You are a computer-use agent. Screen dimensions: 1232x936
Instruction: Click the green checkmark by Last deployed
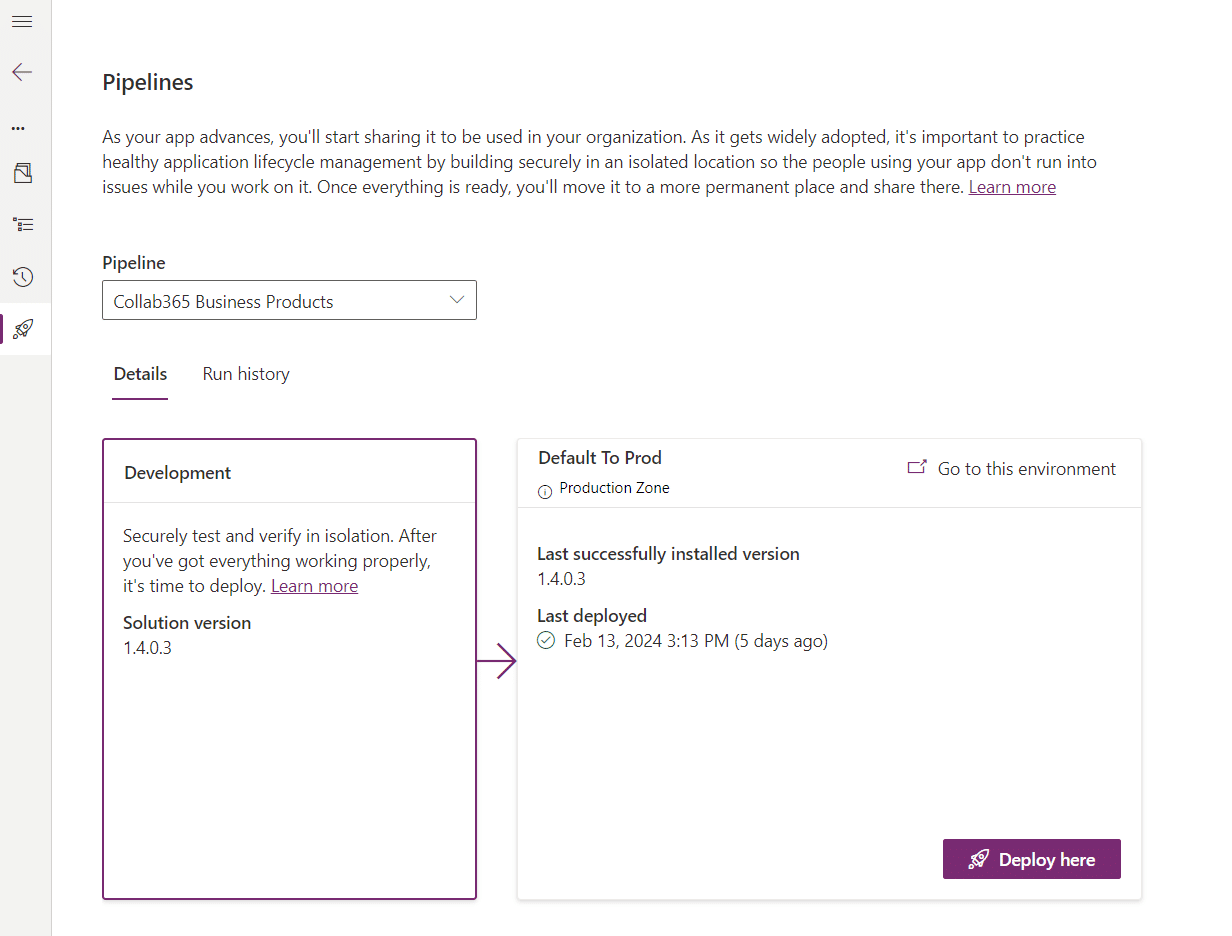coord(546,641)
